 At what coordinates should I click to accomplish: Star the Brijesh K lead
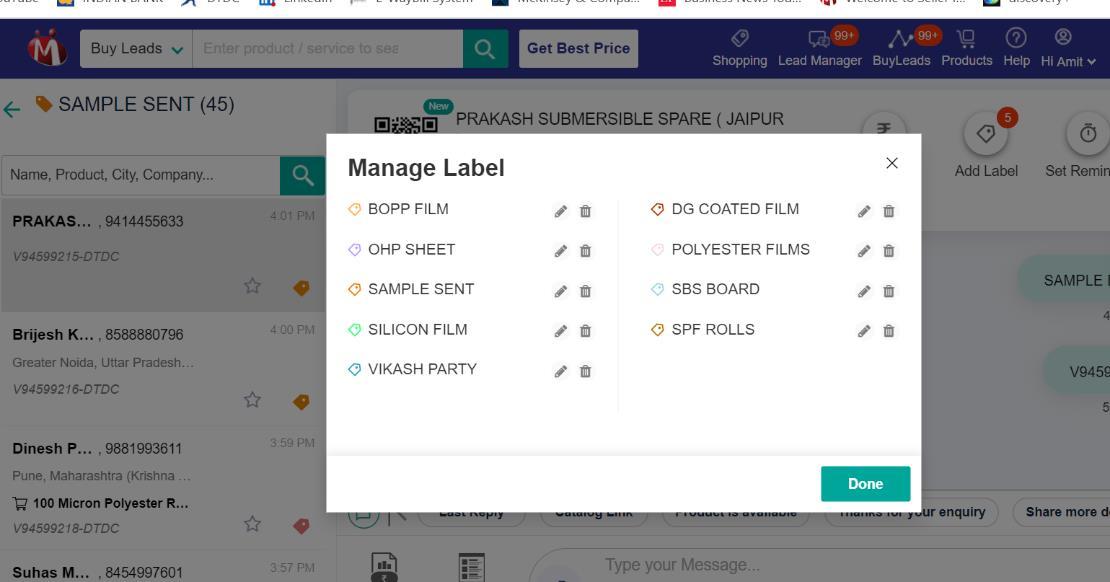pyautogui.click(x=254, y=400)
